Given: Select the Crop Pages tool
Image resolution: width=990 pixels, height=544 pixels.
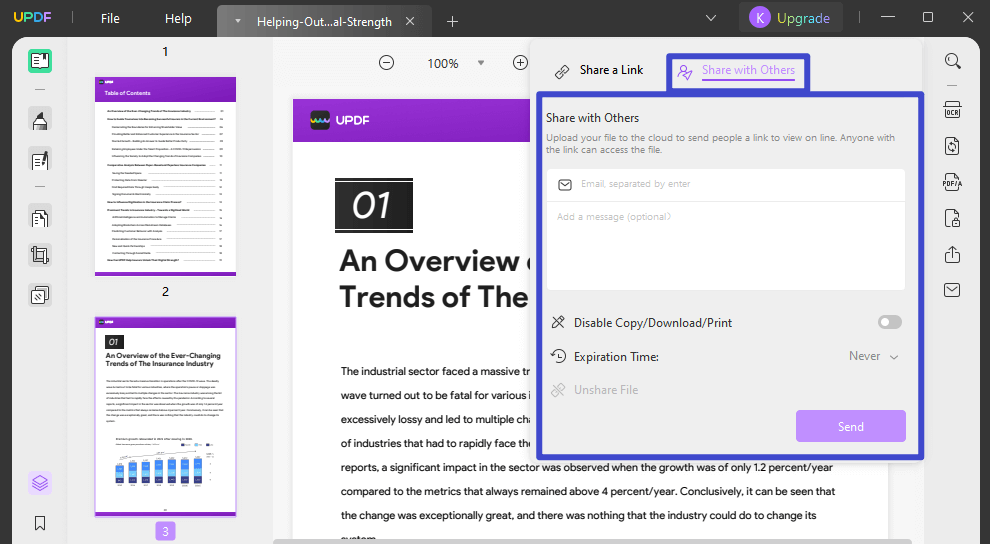Looking at the screenshot, I should [x=40, y=255].
